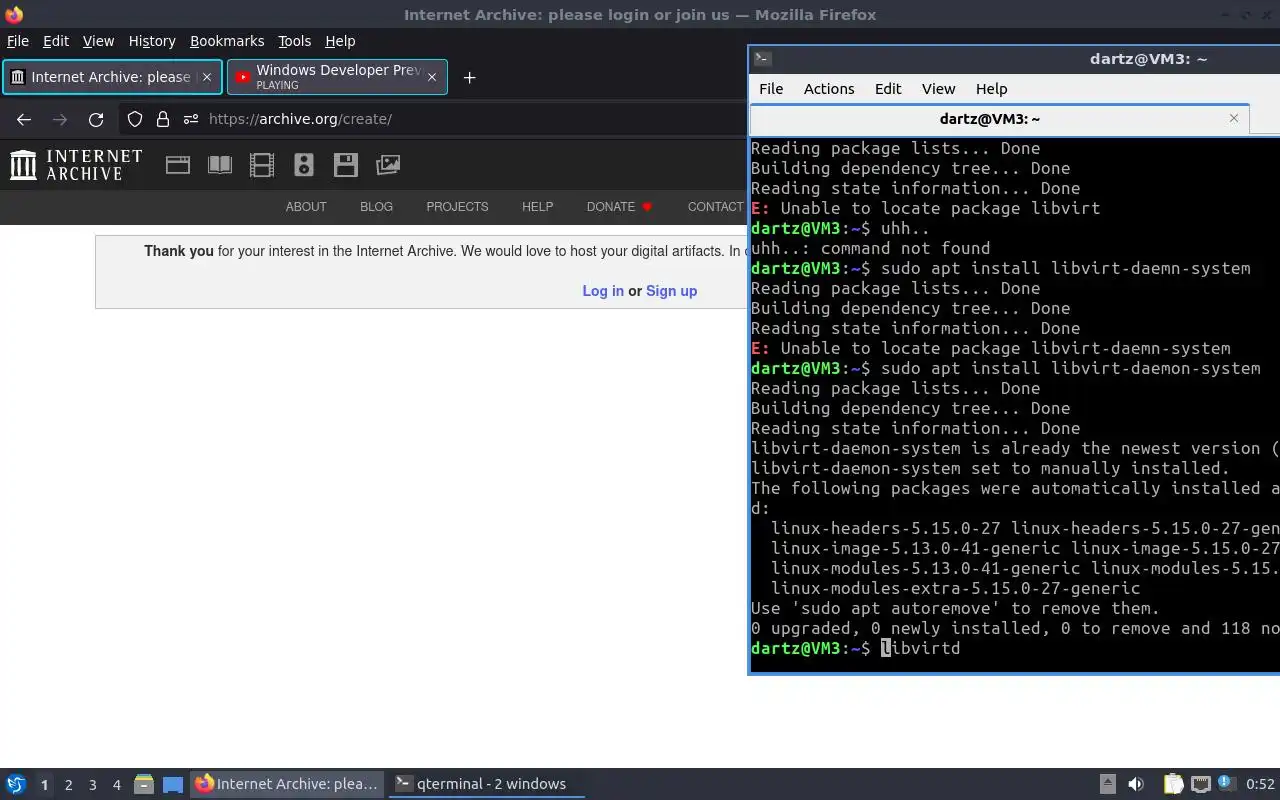Open the Images icon in the Archive header

pyautogui.click(x=388, y=165)
